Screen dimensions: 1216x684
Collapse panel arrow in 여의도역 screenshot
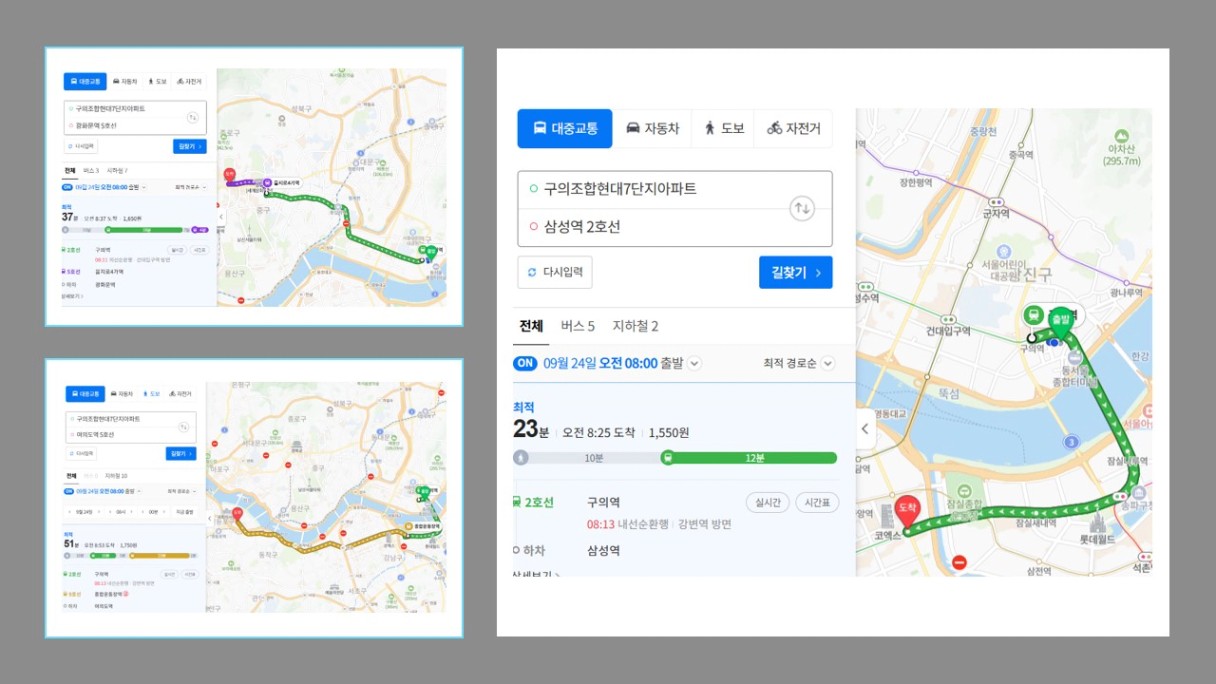(210, 519)
